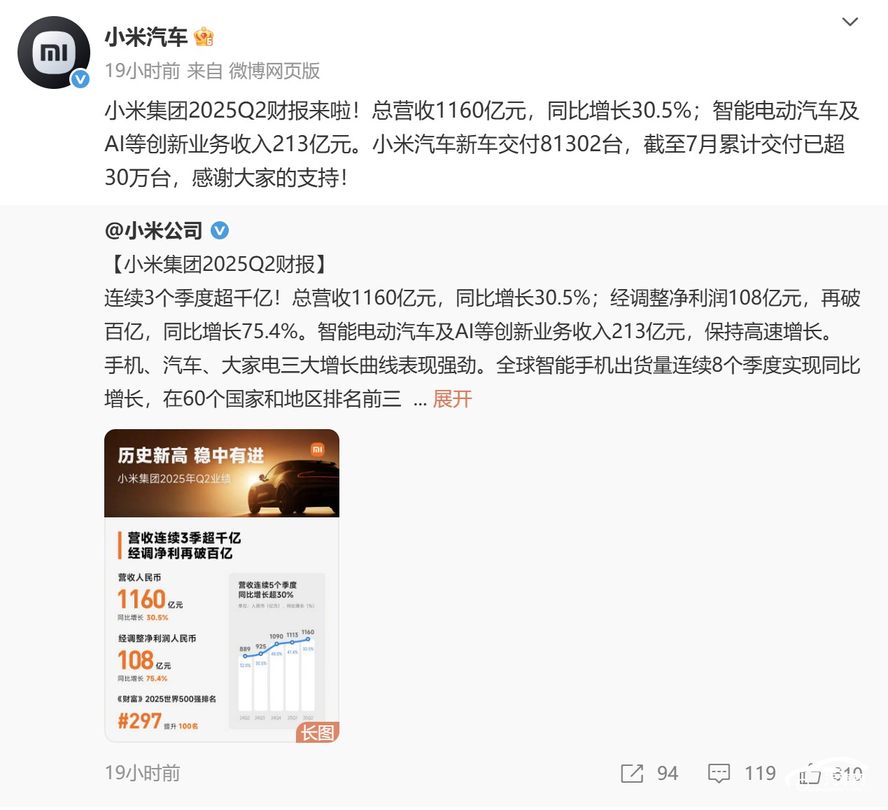
Task: Click the crown membership badge icon
Action: (203, 37)
